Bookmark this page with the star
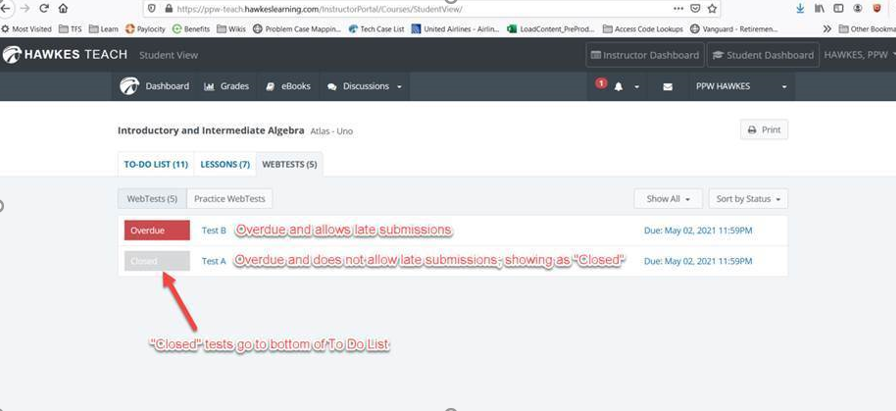This screenshot has width=896, height=411. pos(712,9)
